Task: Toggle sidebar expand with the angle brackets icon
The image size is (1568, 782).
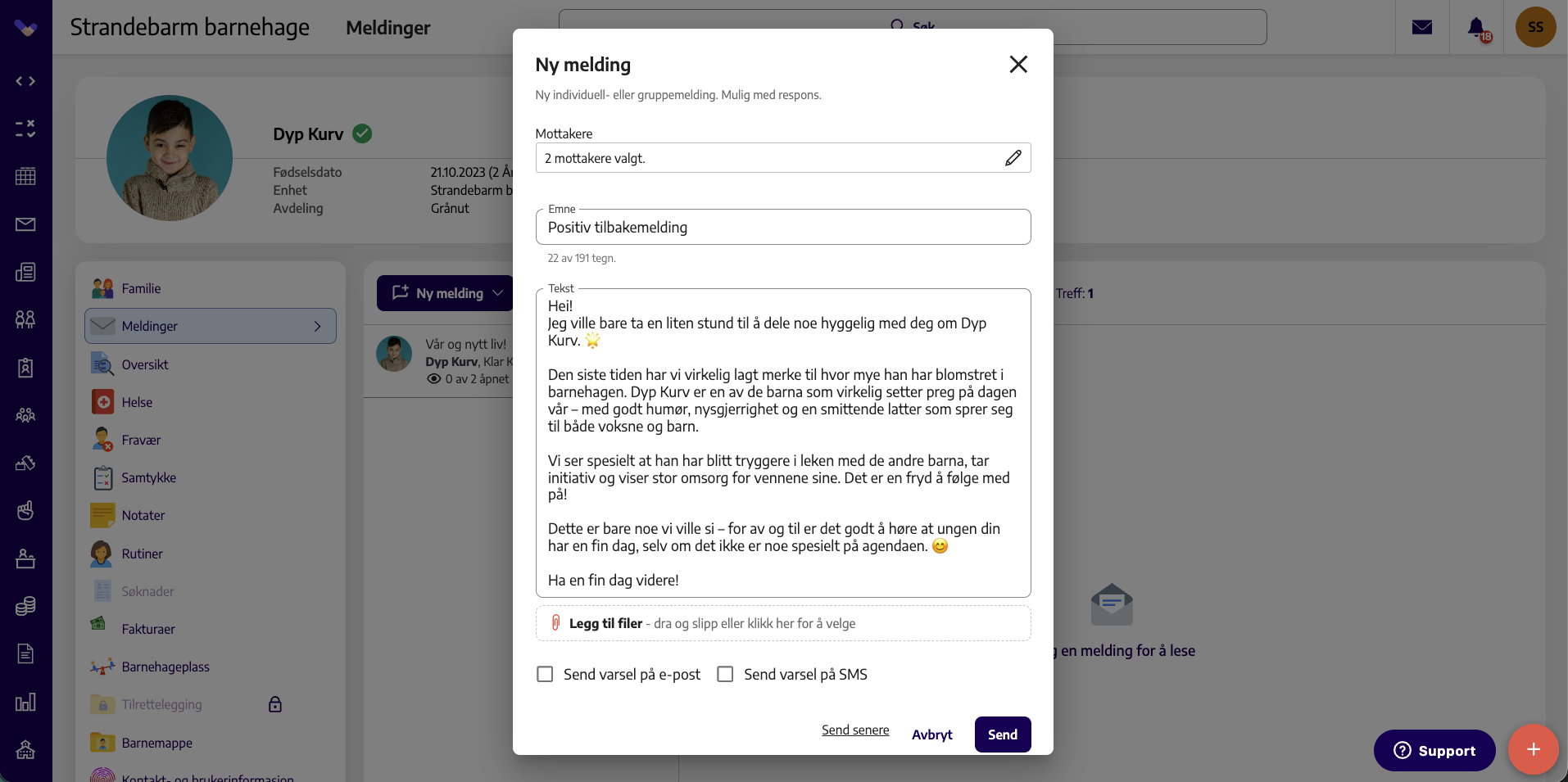Action: click(25, 81)
